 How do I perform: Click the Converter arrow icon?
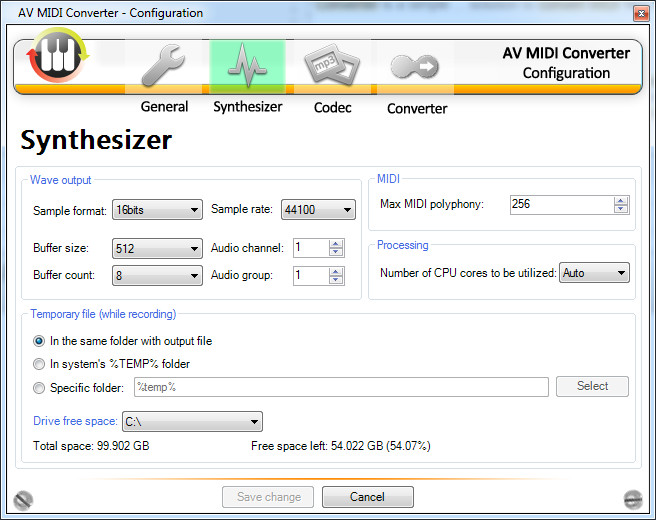[414, 67]
